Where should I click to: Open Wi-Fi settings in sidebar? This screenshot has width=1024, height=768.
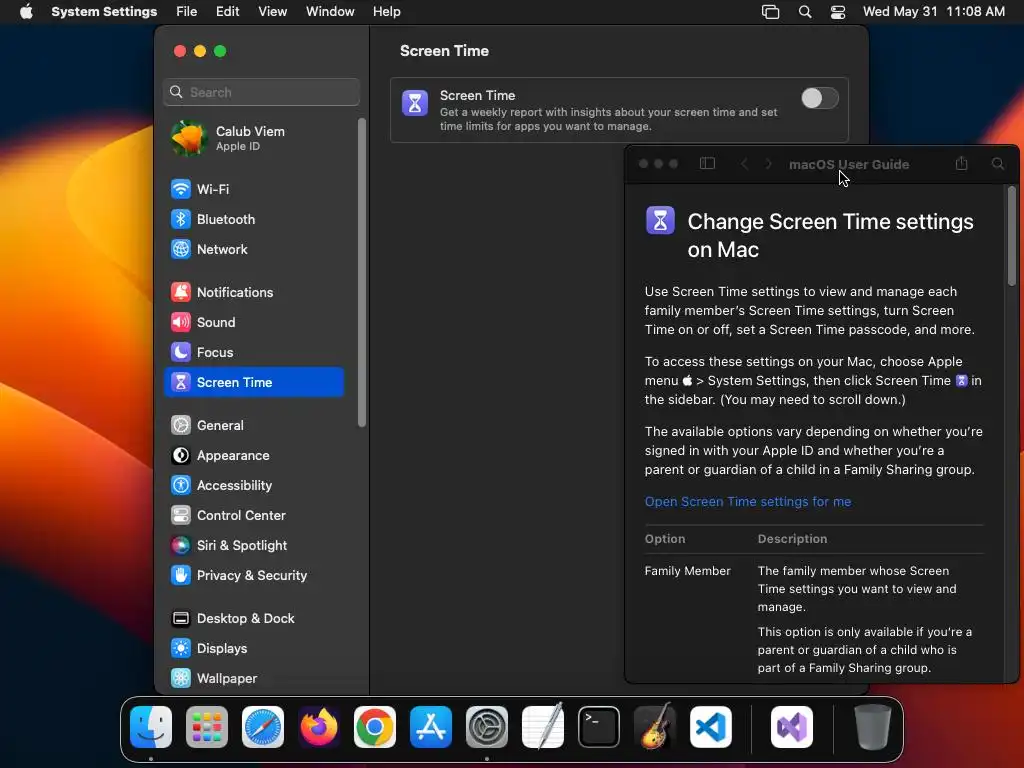click(253, 189)
